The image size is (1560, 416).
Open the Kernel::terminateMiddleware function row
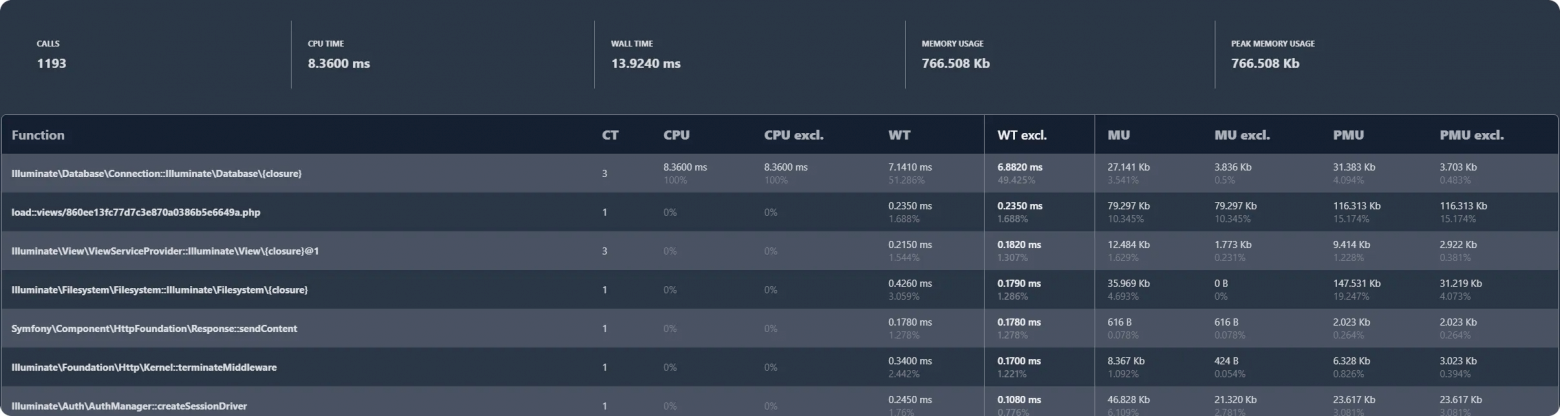pyautogui.click(x=144, y=368)
